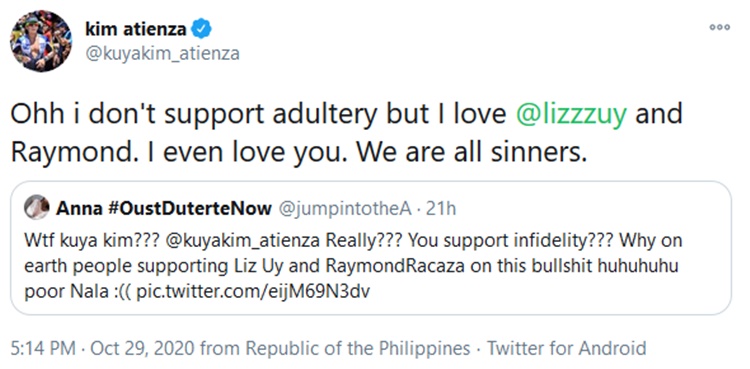
Task: Open the Twitter for Android source label
Action: click(x=567, y=348)
